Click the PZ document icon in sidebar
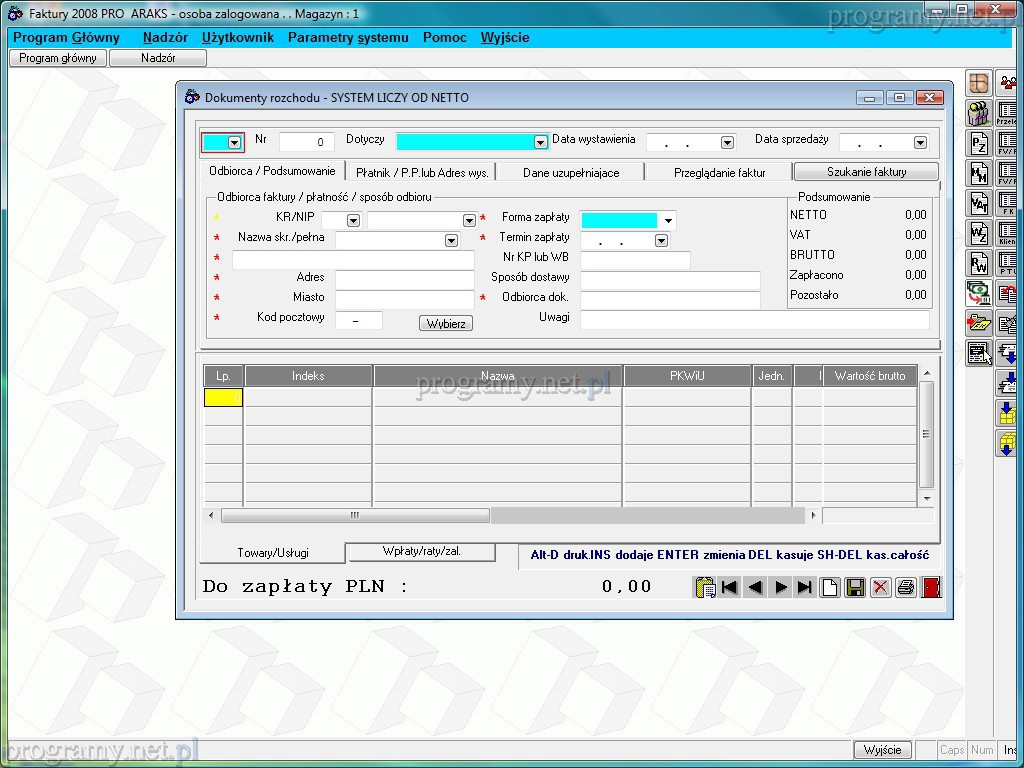 click(x=978, y=143)
